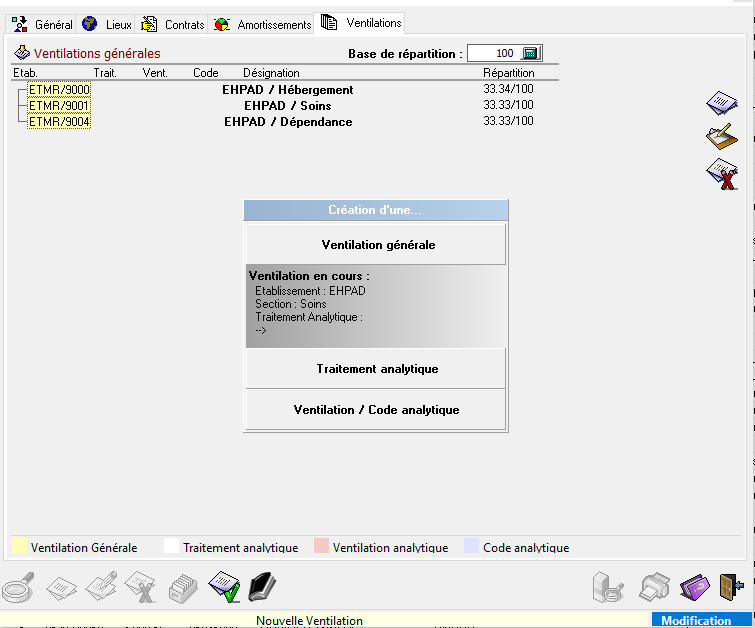Select the Amortissements tab
The width and height of the screenshot is (755, 628).
click(x=263, y=24)
